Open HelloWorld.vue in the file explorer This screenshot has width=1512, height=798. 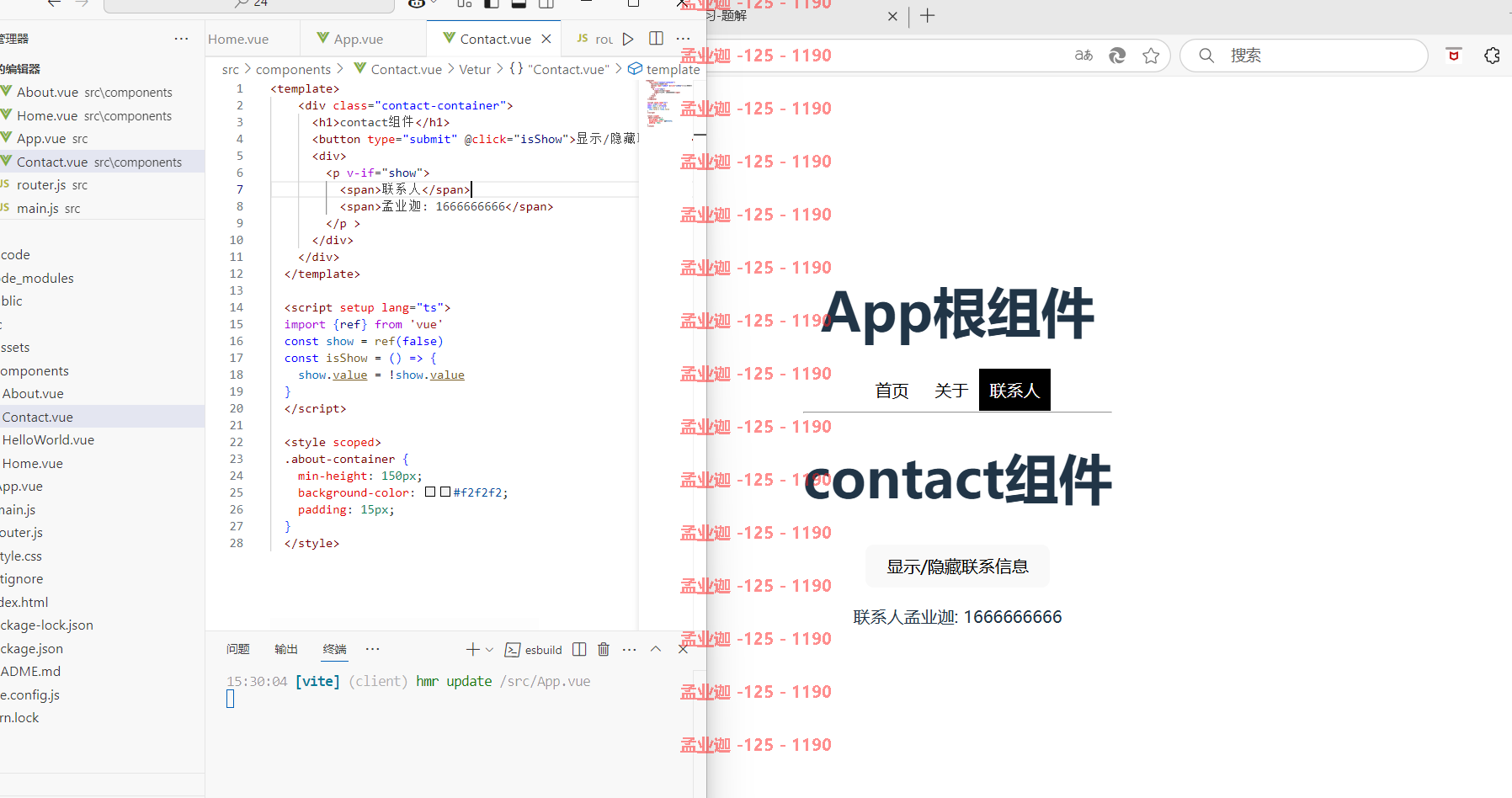102,439
